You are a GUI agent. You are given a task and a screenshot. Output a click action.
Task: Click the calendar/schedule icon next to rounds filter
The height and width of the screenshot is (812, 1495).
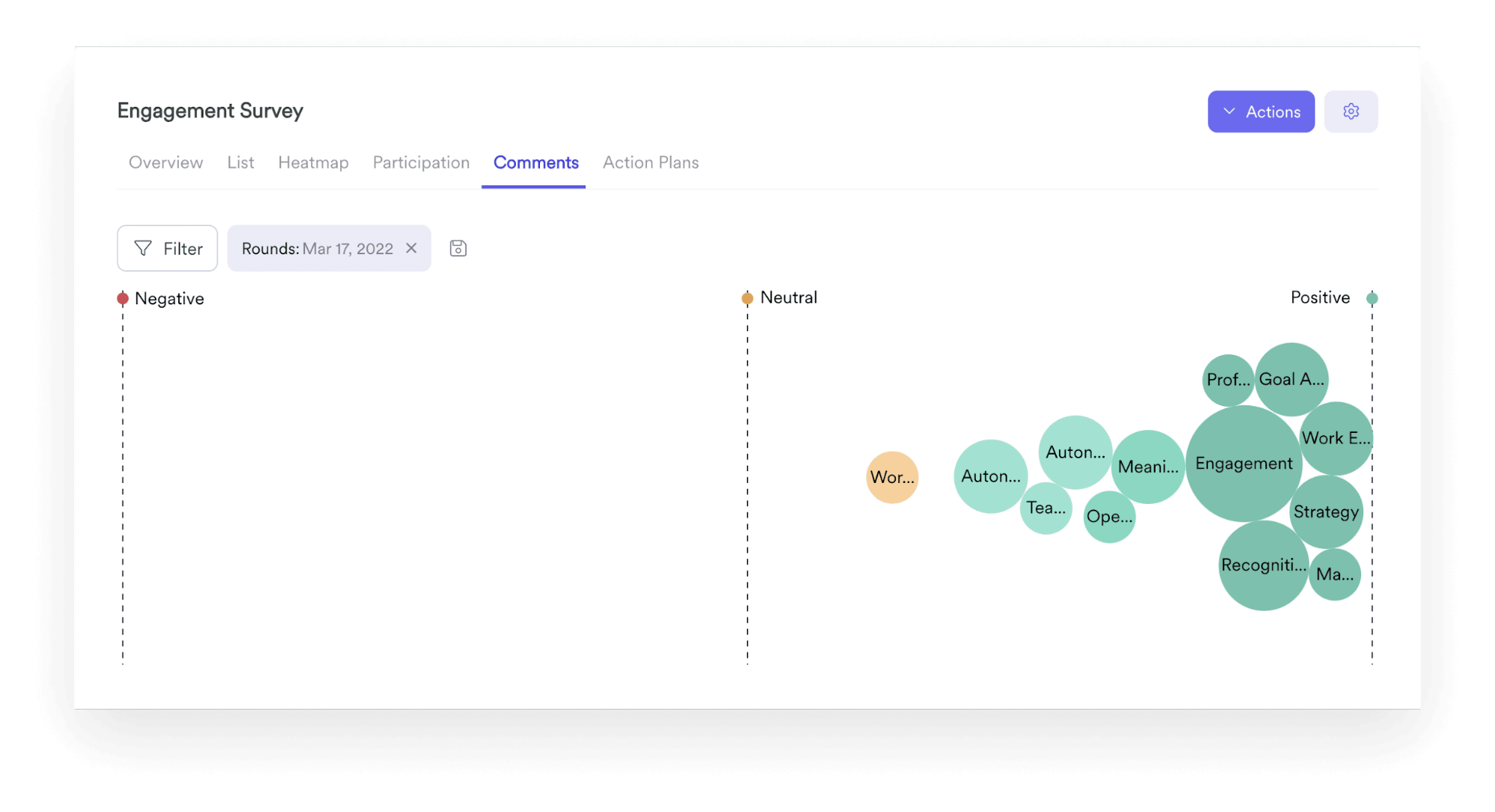[458, 248]
